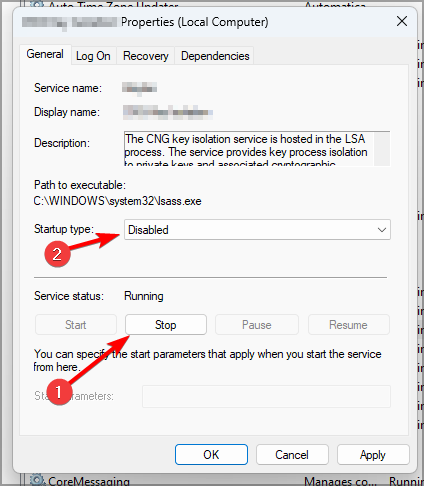Expand the Startup type dropdown
Viewport: 424px width, 486px height.
257,230
